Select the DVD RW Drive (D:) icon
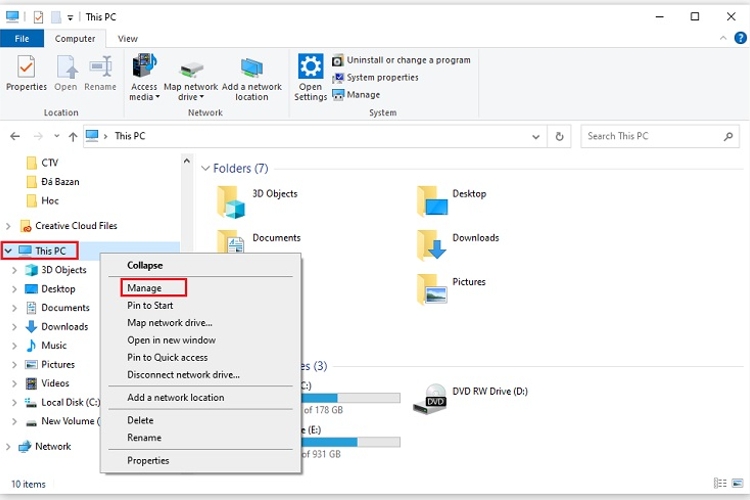Screen dimensions: 750x500 tap(430, 399)
